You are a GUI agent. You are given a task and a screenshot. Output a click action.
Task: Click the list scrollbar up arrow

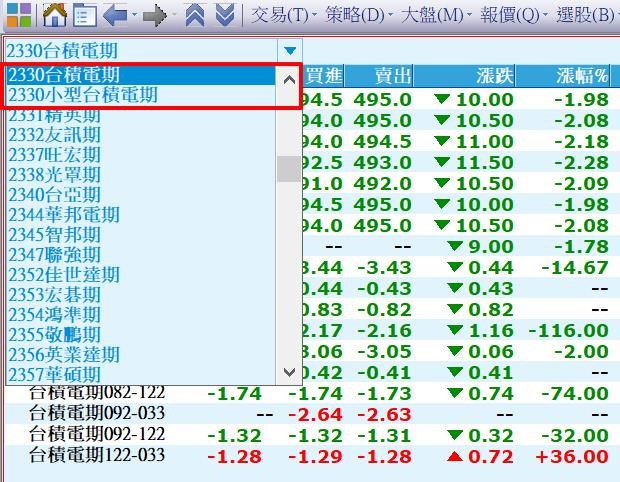(x=289, y=79)
